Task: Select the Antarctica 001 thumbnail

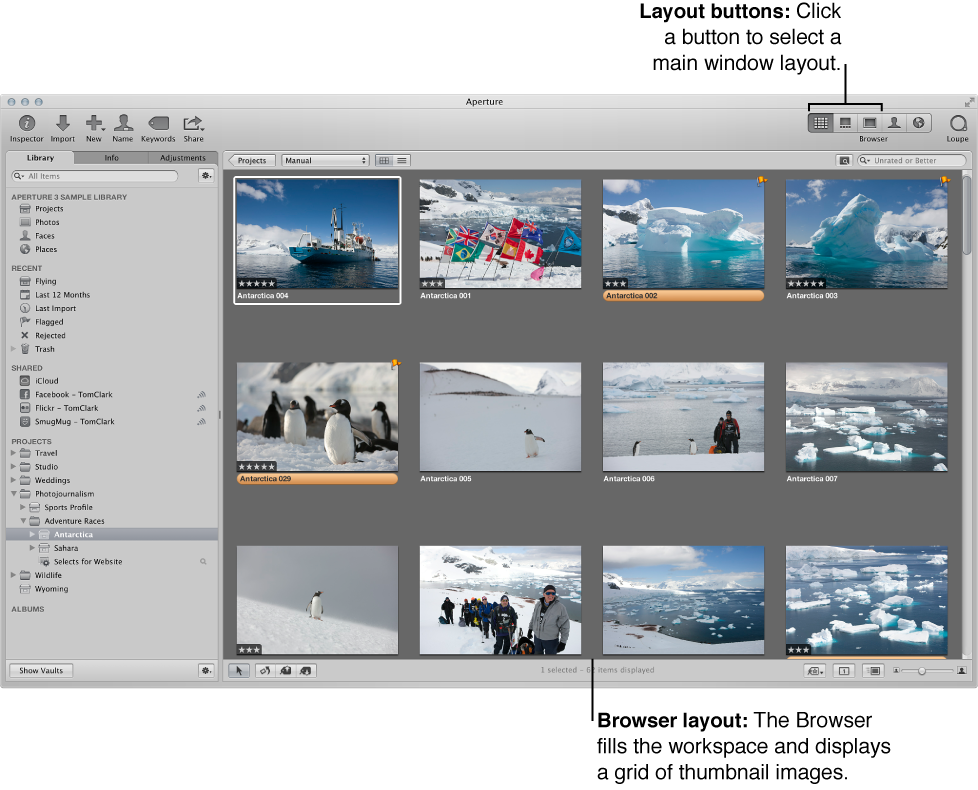Action: pos(500,233)
